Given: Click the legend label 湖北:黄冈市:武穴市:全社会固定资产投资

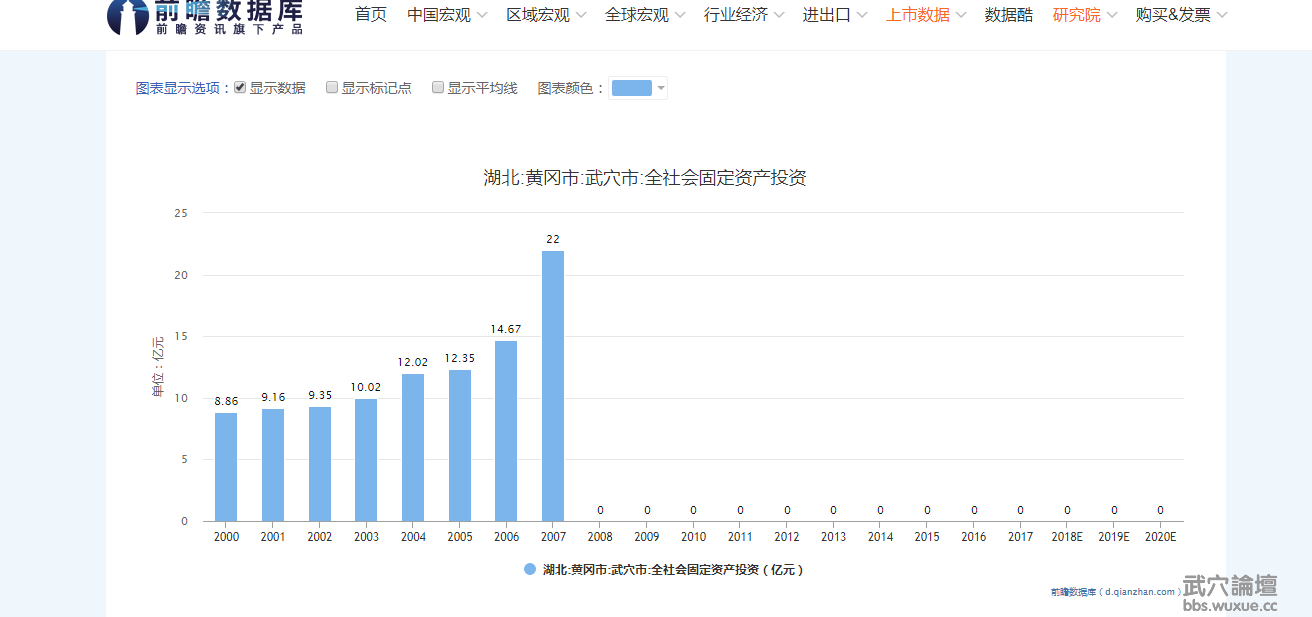Looking at the screenshot, I should (x=673, y=570).
